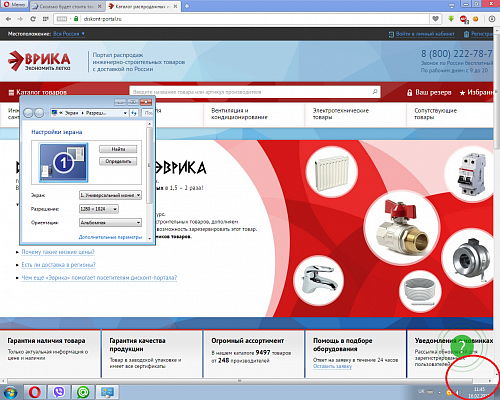The height and width of the screenshot is (400, 500).
Task: Switch to the 'Сколько будет стоить' tab
Action: point(66,6)
